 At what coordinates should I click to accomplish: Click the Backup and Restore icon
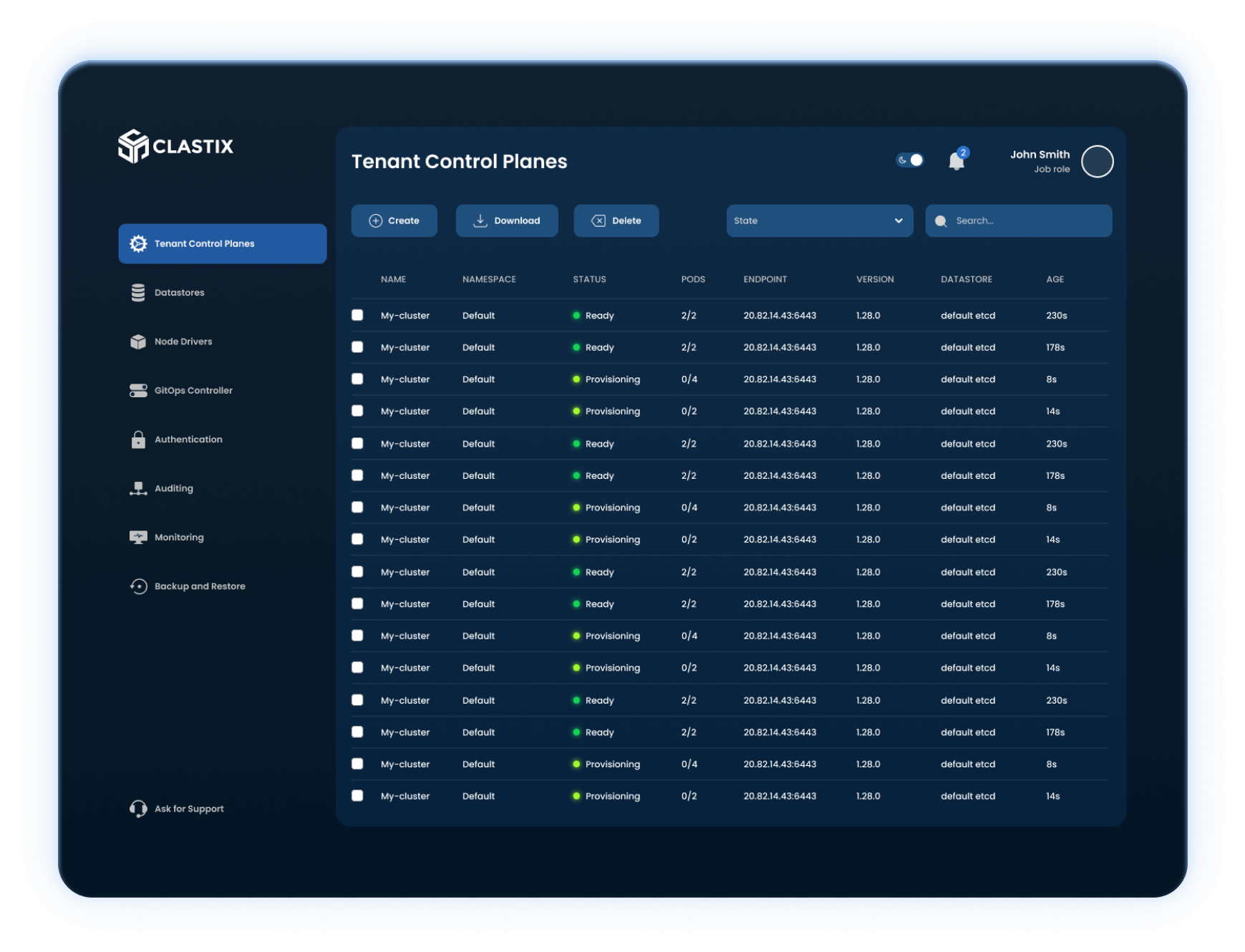click(x=138, y=586)
